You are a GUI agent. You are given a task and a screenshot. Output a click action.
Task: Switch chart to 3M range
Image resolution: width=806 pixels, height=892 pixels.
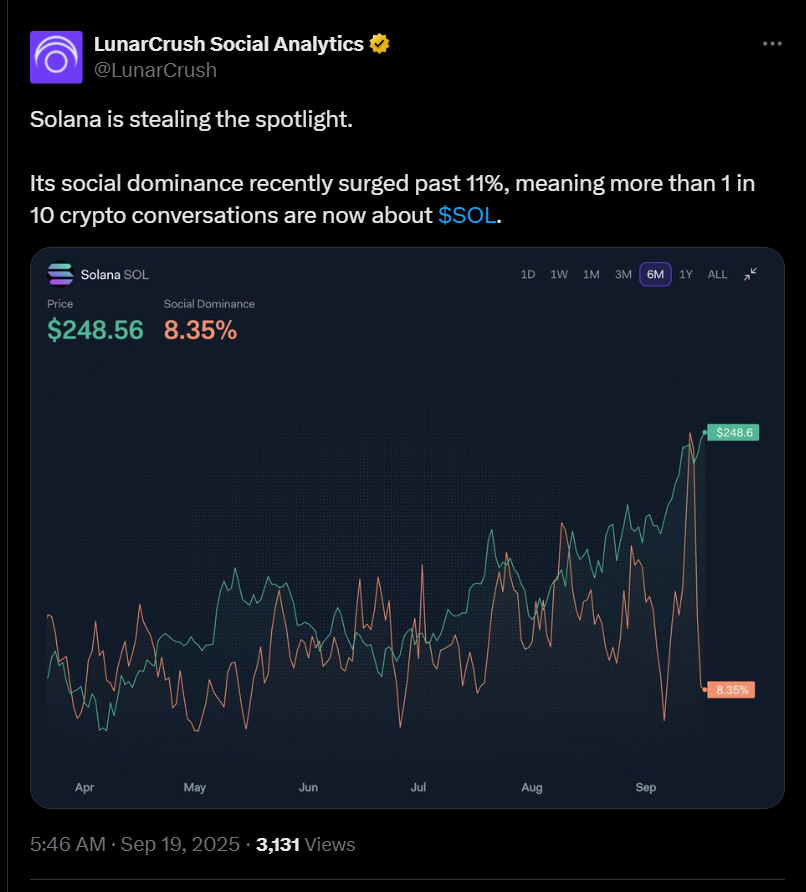tap(623, 274)
